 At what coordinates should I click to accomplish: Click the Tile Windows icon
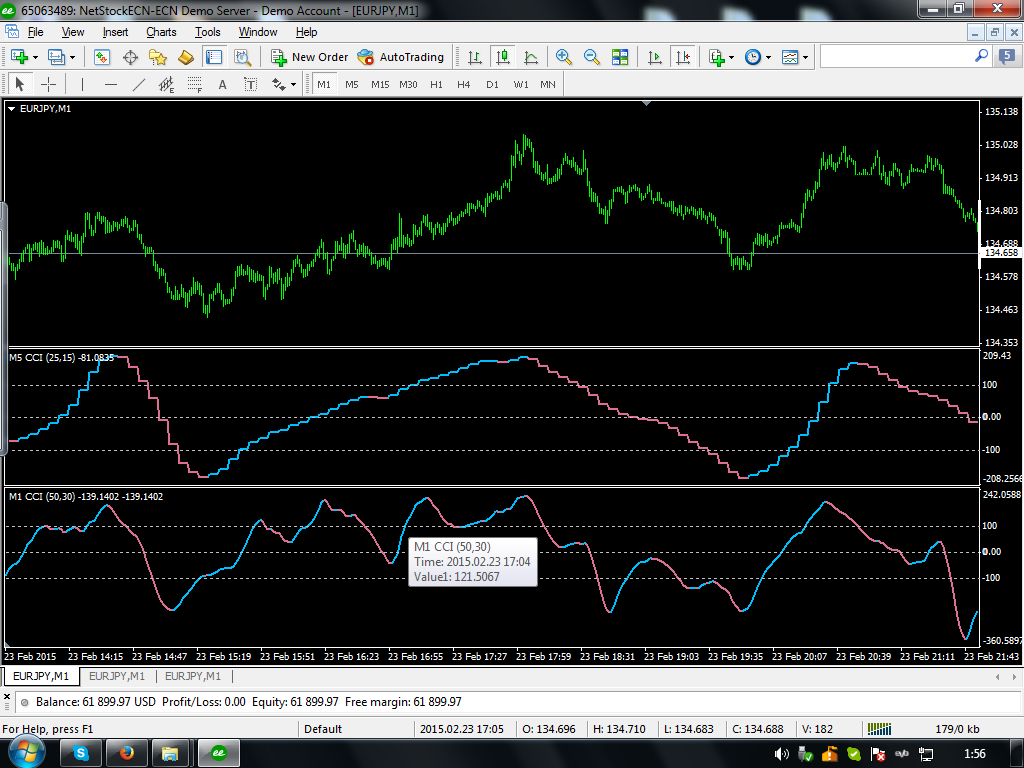coord(620,57)
